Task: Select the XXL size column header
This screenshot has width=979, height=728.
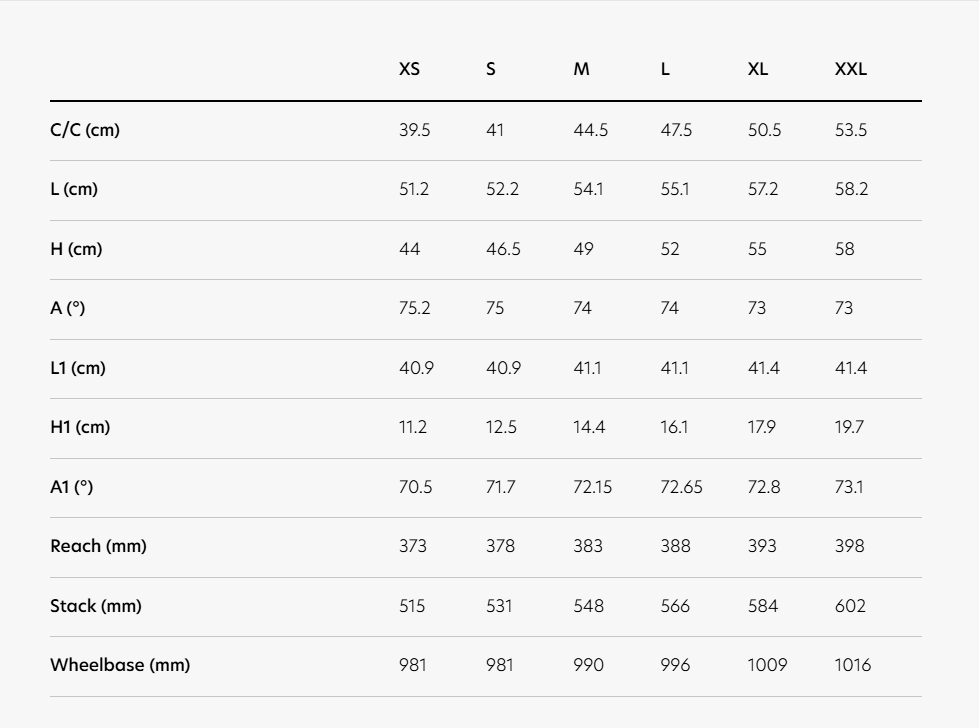Action: pyautogui.click(x=851, y=69)
